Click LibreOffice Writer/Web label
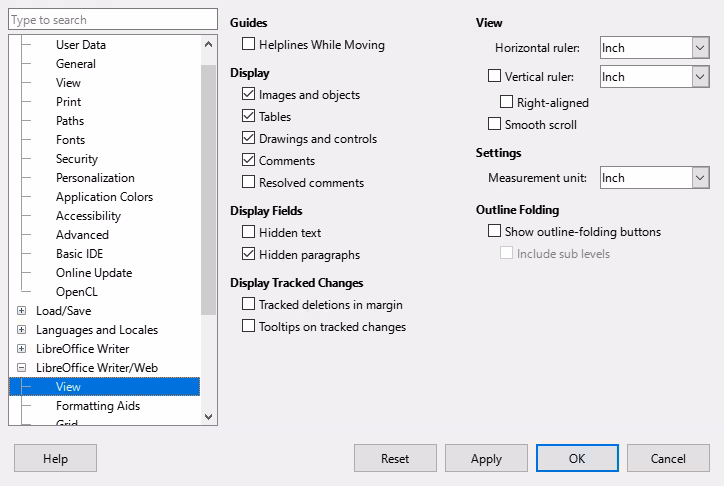Viewport: 724px width, 486px height. click(x=97, y=368)
